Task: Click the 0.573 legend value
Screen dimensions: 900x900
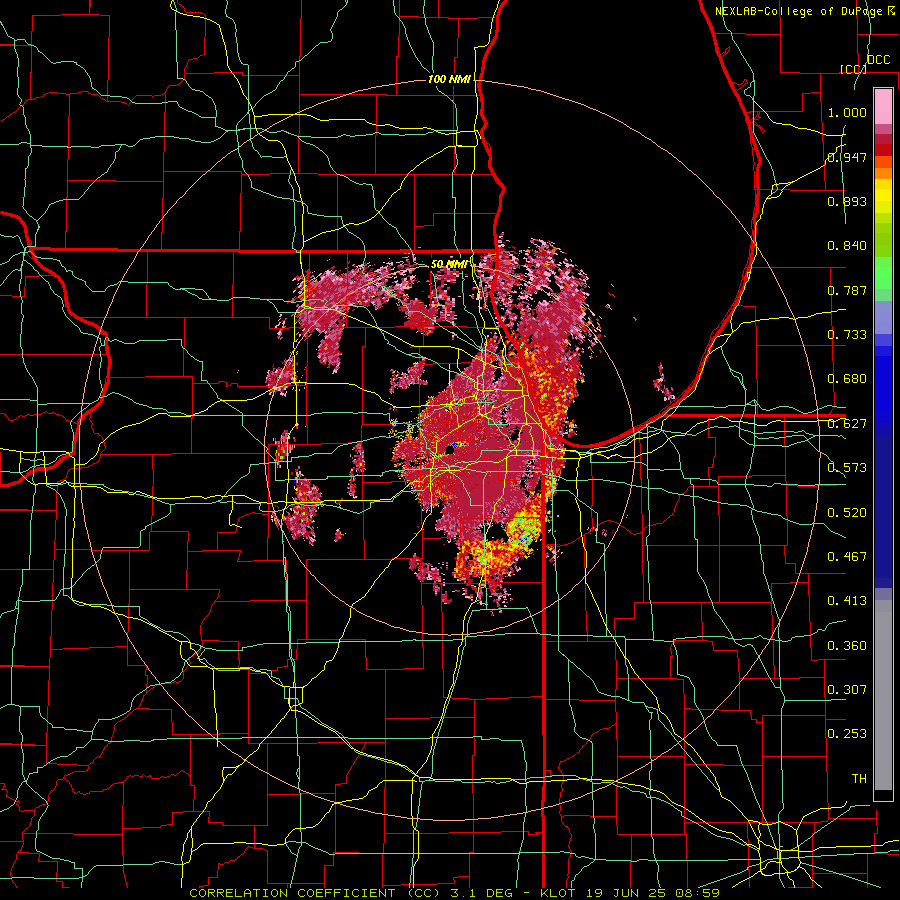Action: (x=847, y=468)
